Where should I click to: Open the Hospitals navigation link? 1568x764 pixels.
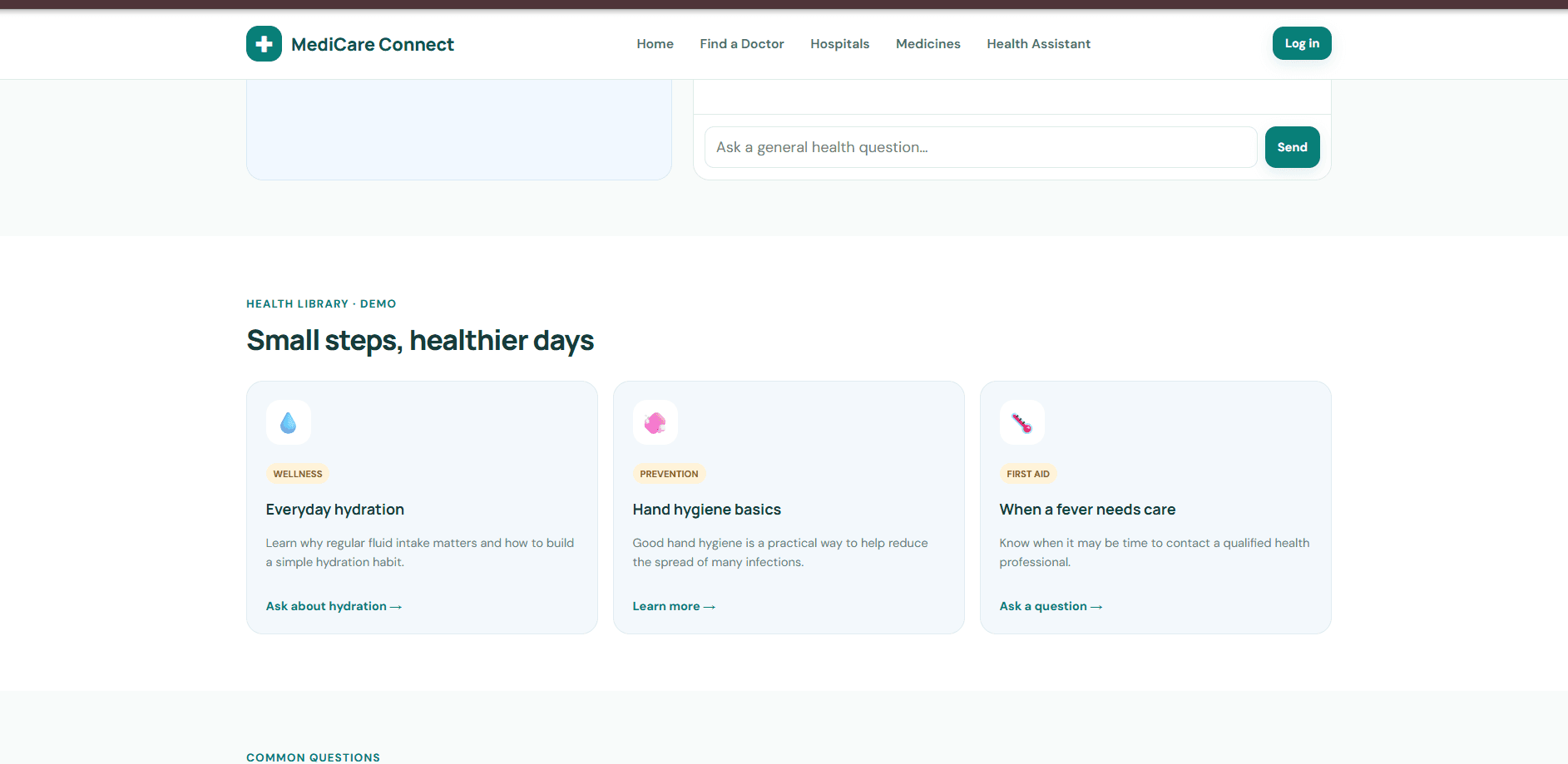[840, 44]
